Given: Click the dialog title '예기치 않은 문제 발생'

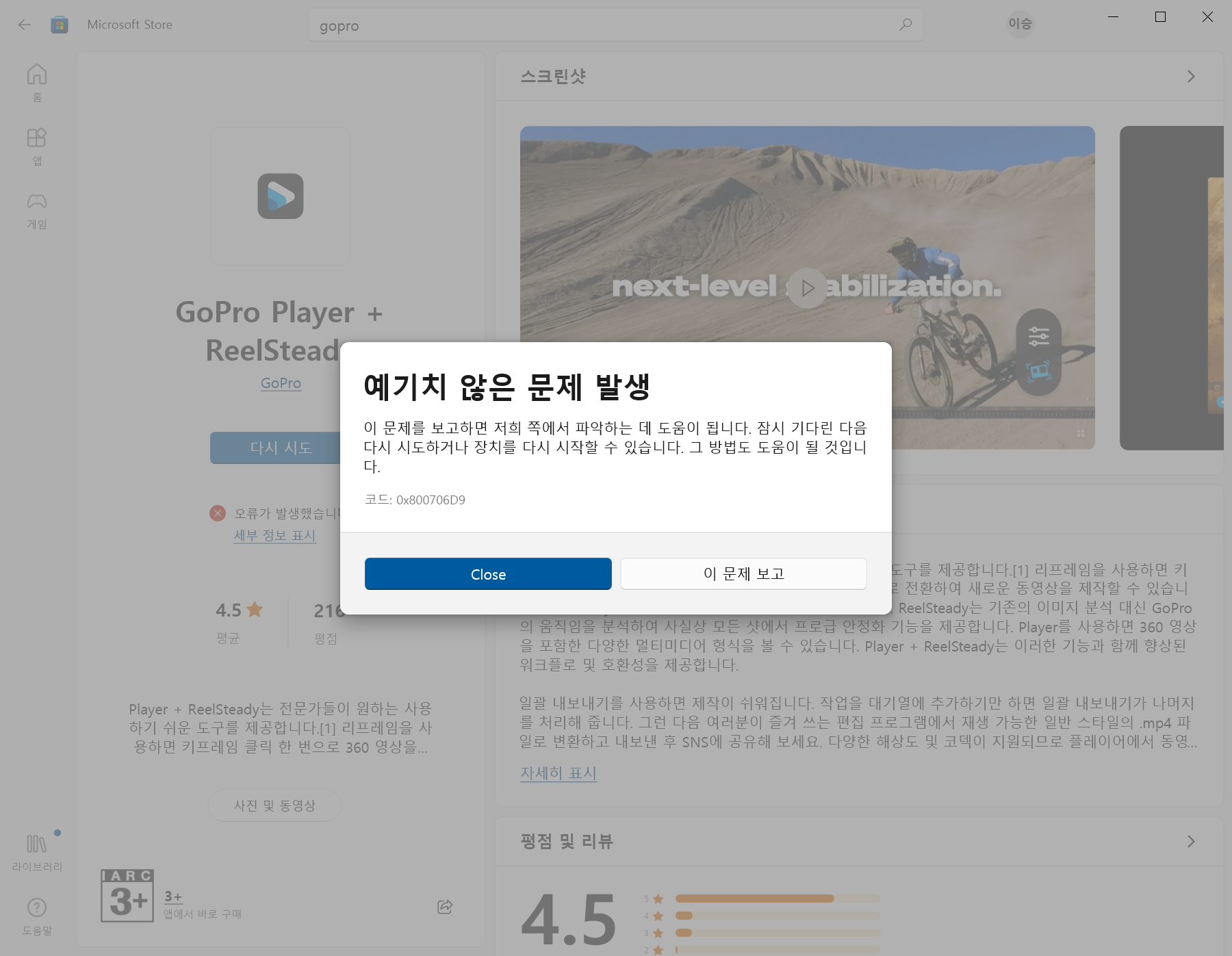Looking at the screenshot, I should [507, 387].
